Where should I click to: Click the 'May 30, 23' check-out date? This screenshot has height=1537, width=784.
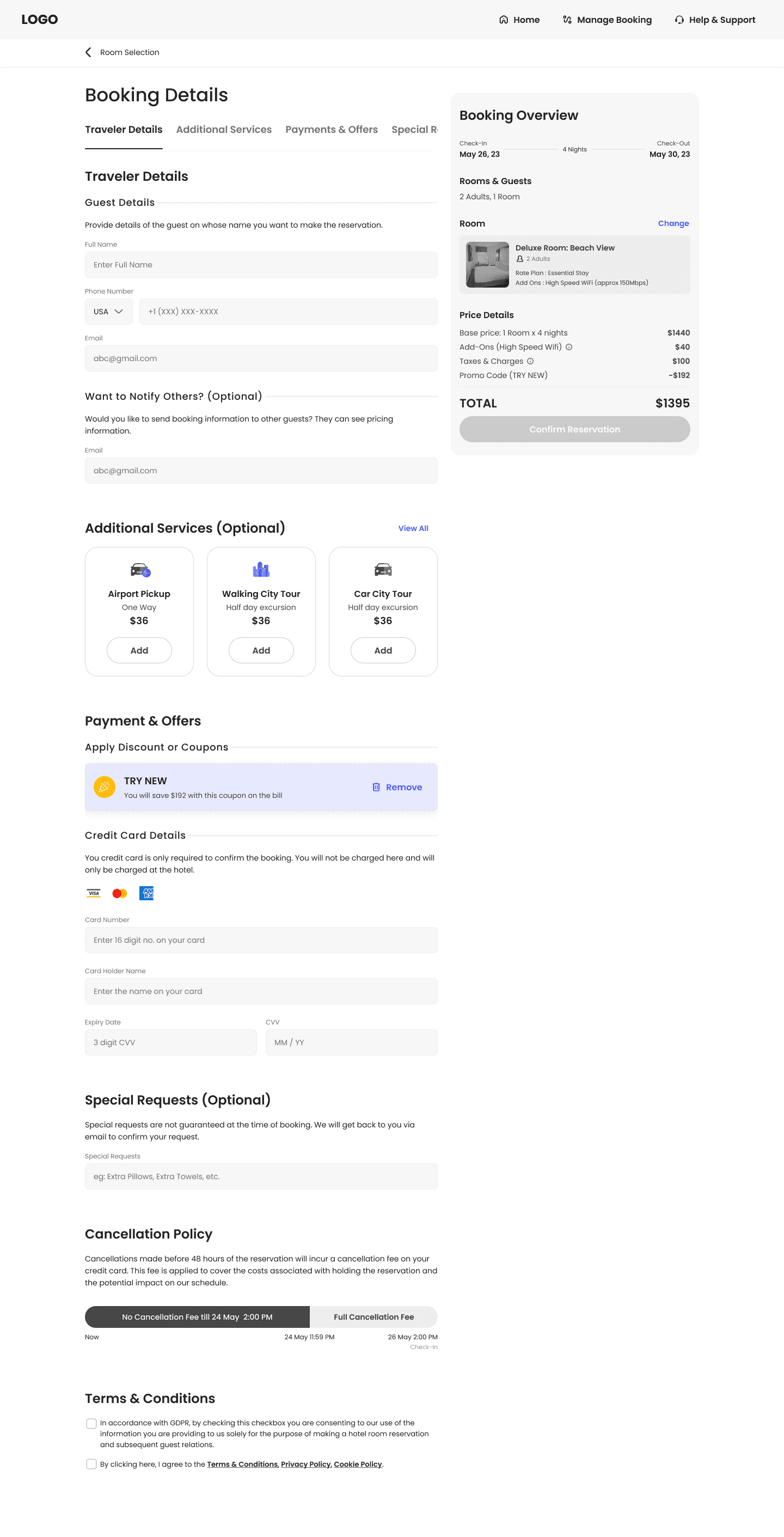click(670, 155)
